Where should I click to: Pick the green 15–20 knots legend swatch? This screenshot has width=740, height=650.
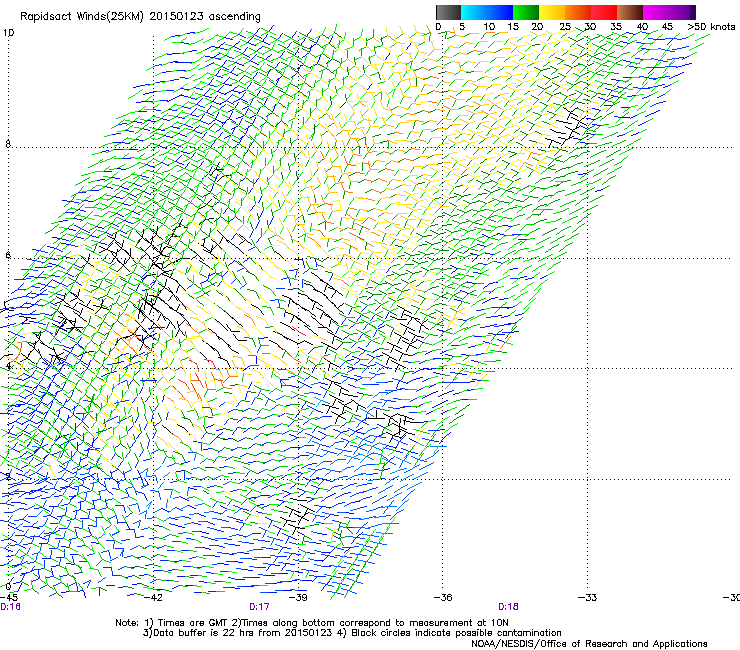(x=526, y=12)
